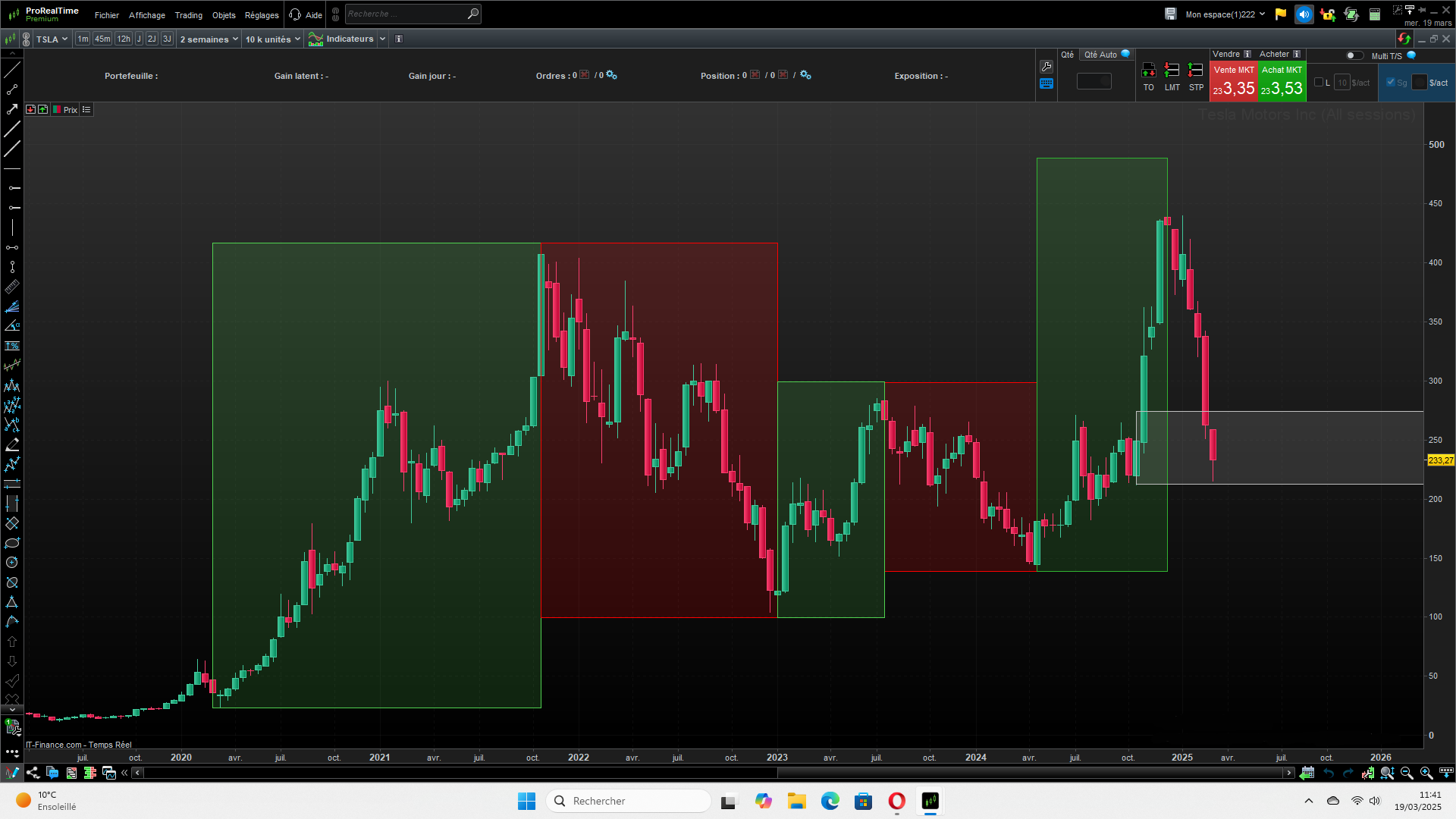The width and height of the screenshot is (1456, 819).
Task: Open trading settings wrench icon
Action: [x=1046, y=67]
